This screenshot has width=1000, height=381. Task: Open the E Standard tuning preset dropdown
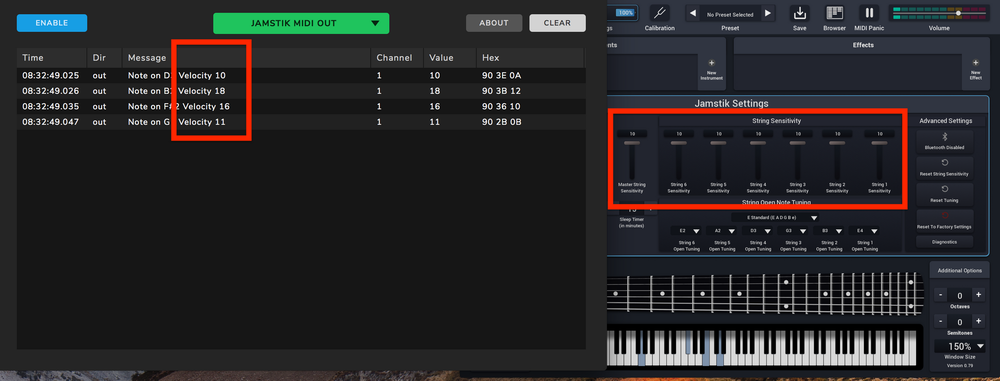(775, 218)
